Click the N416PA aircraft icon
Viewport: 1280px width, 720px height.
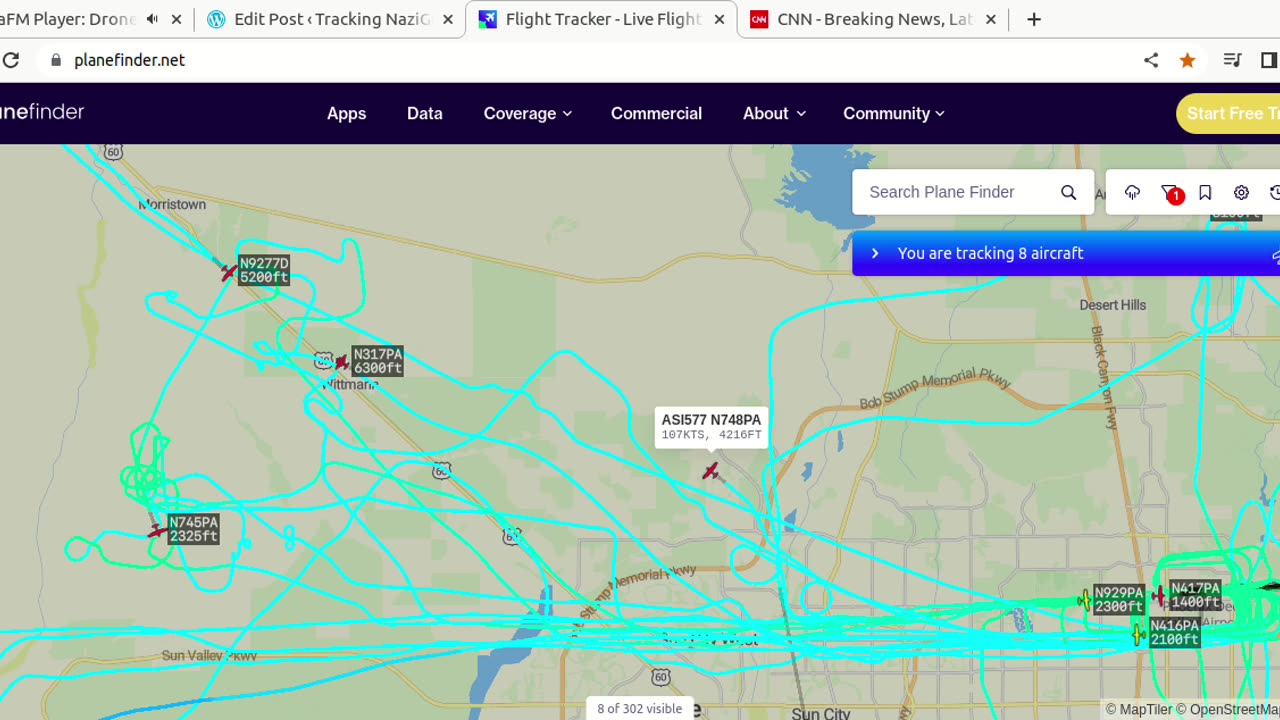[1138, 634]
